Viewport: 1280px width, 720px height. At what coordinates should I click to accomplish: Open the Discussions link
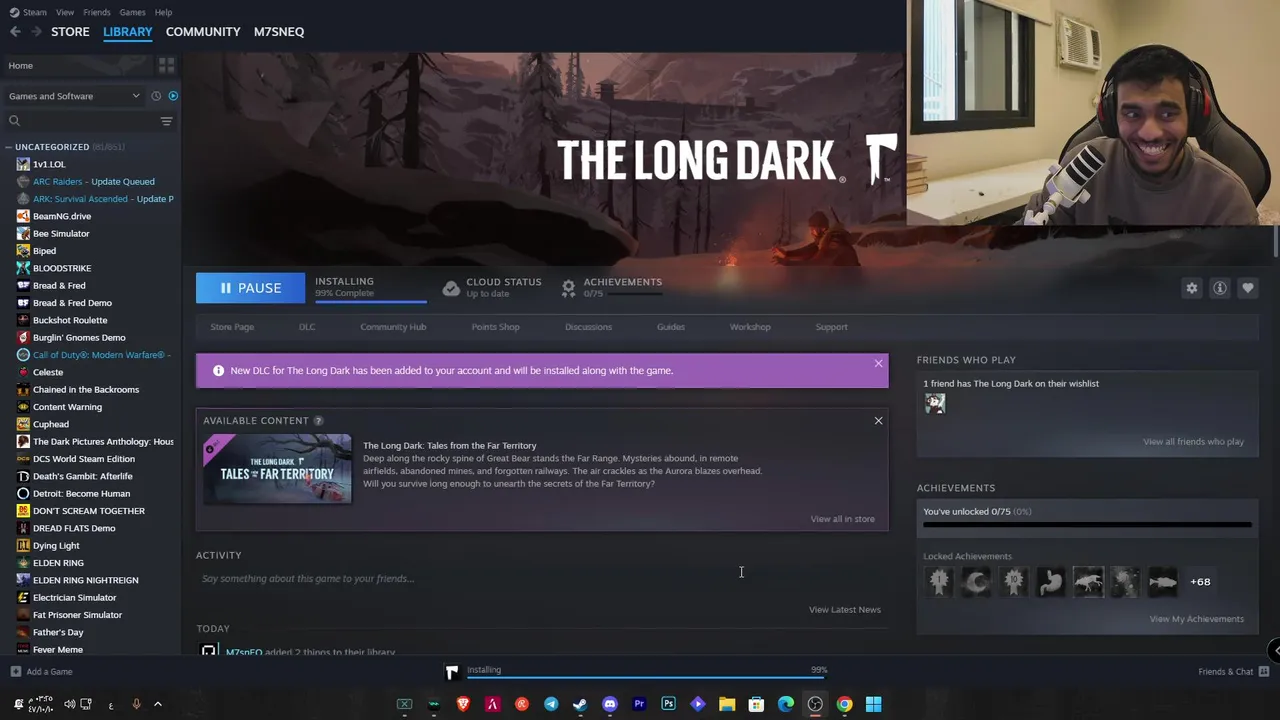point(588,327)
